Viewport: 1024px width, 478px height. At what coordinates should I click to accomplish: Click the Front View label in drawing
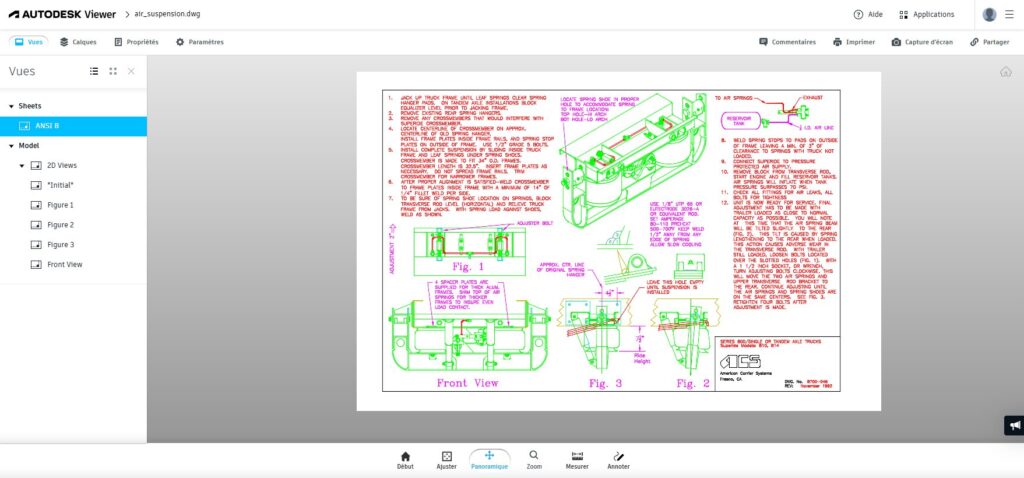click(467, 383)
